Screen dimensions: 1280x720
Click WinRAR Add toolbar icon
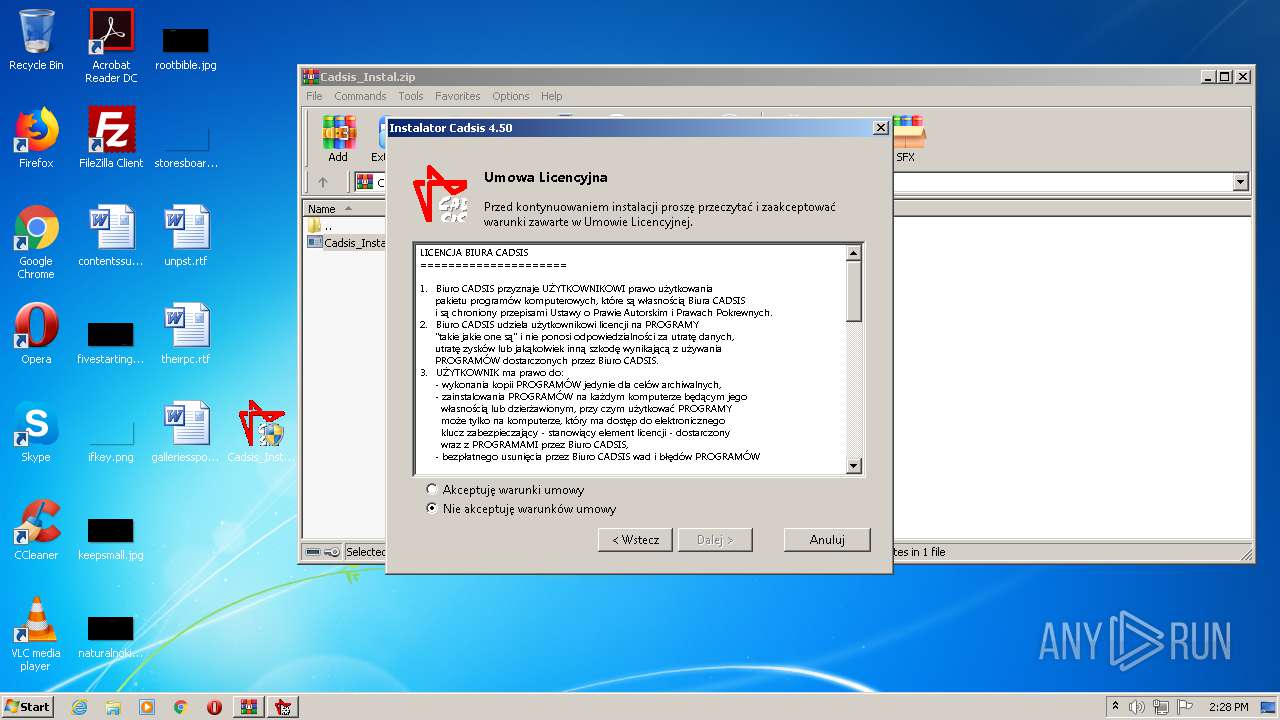(338, 138)
